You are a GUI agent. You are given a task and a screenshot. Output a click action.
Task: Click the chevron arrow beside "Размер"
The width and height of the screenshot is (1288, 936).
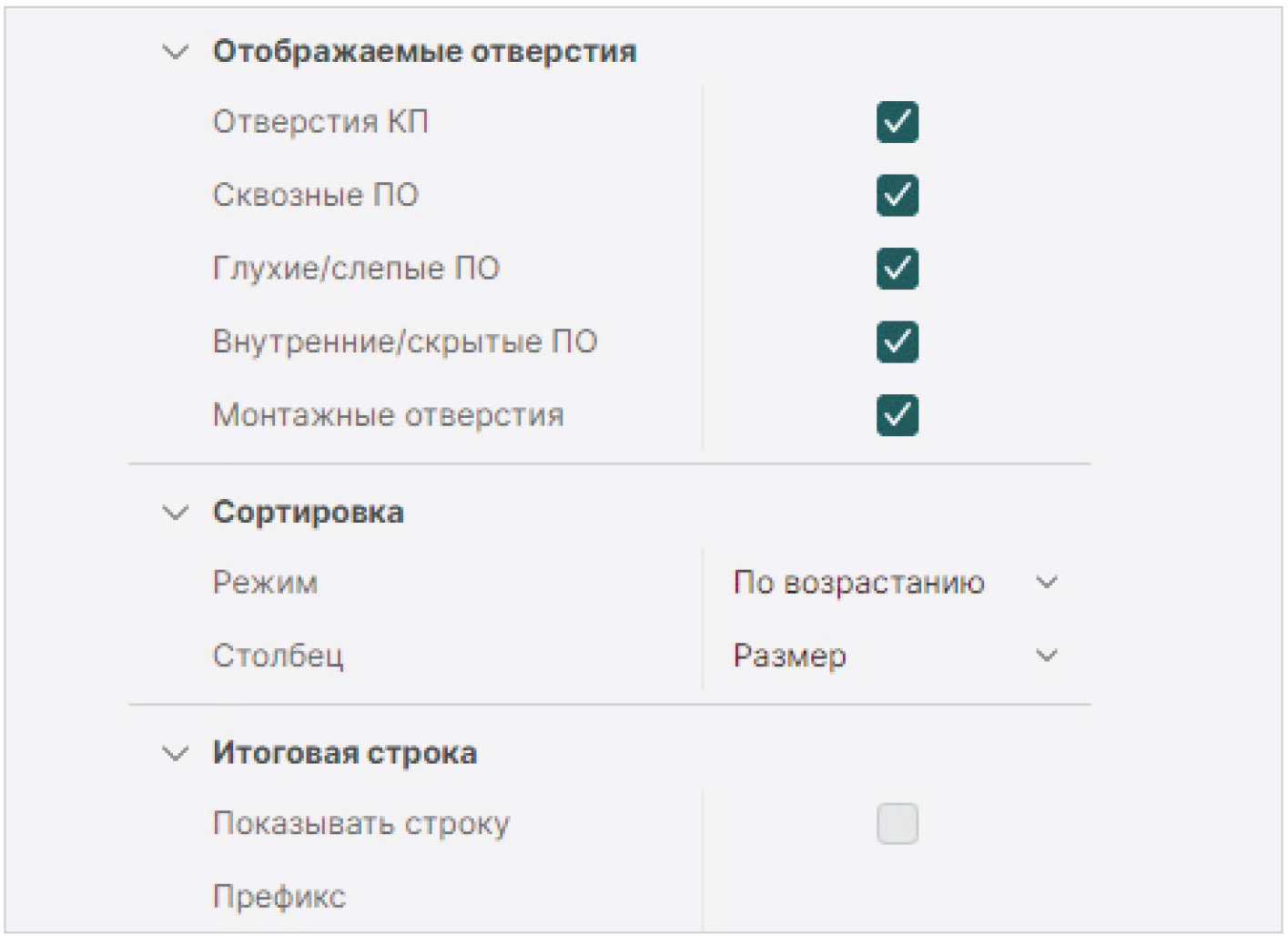pos(1047,655)
